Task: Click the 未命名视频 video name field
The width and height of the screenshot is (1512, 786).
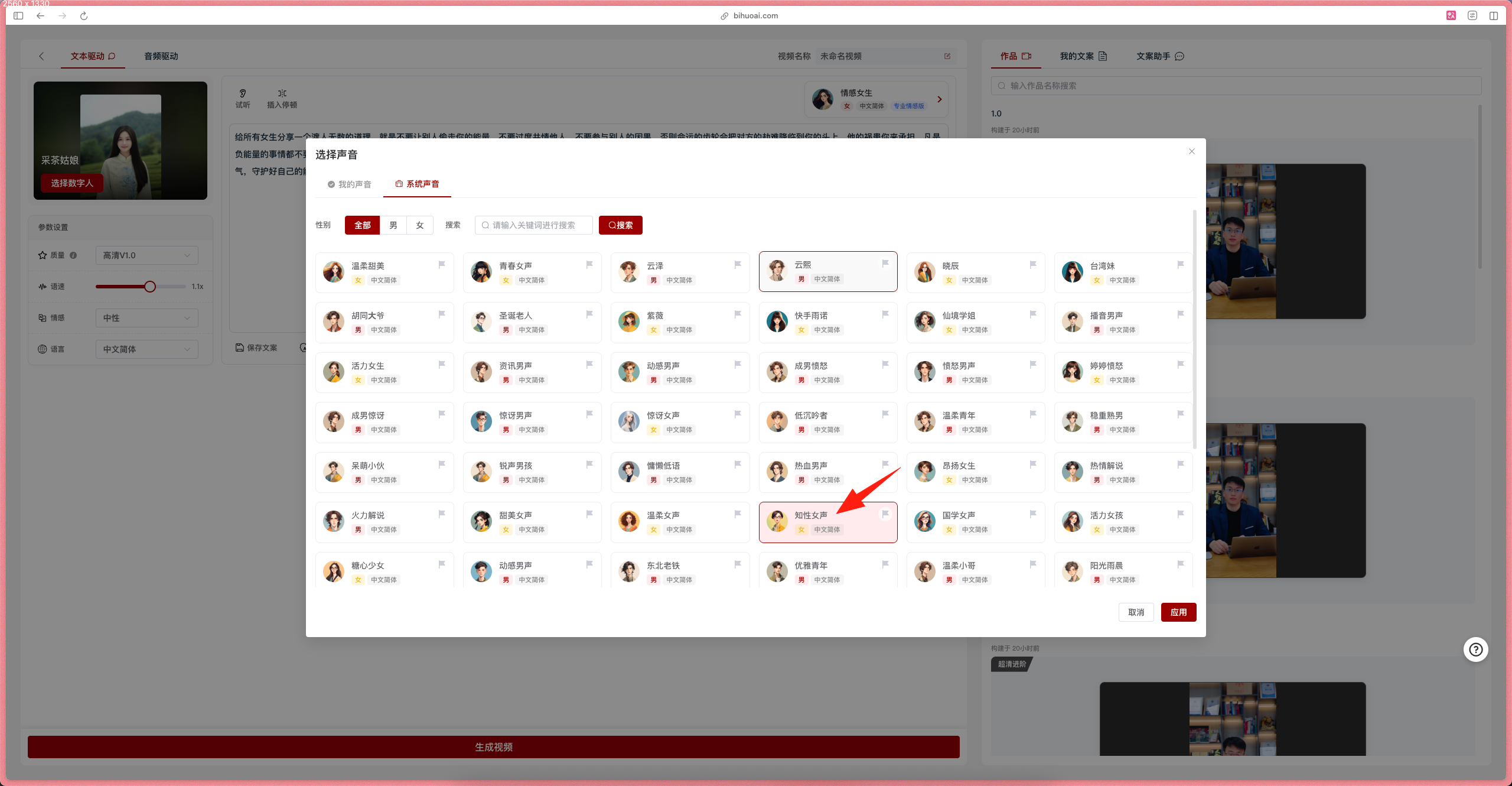Action: [x=886, y=56]
